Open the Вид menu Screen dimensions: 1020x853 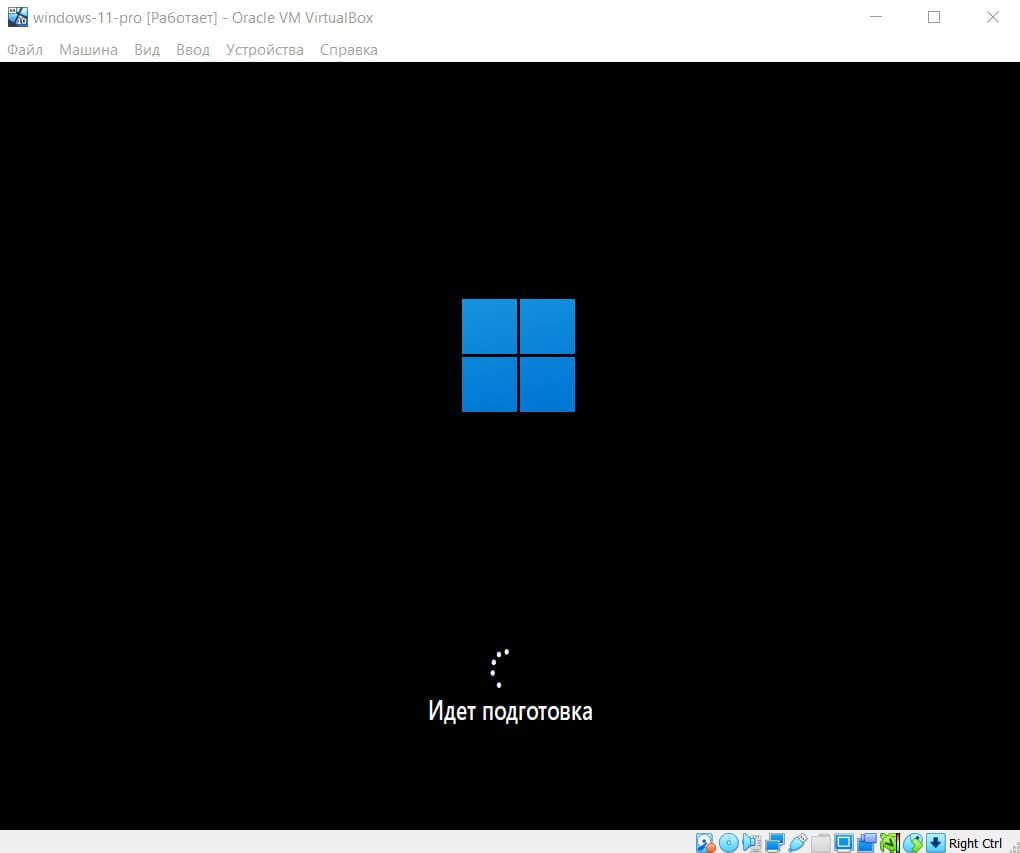point(147,50)
